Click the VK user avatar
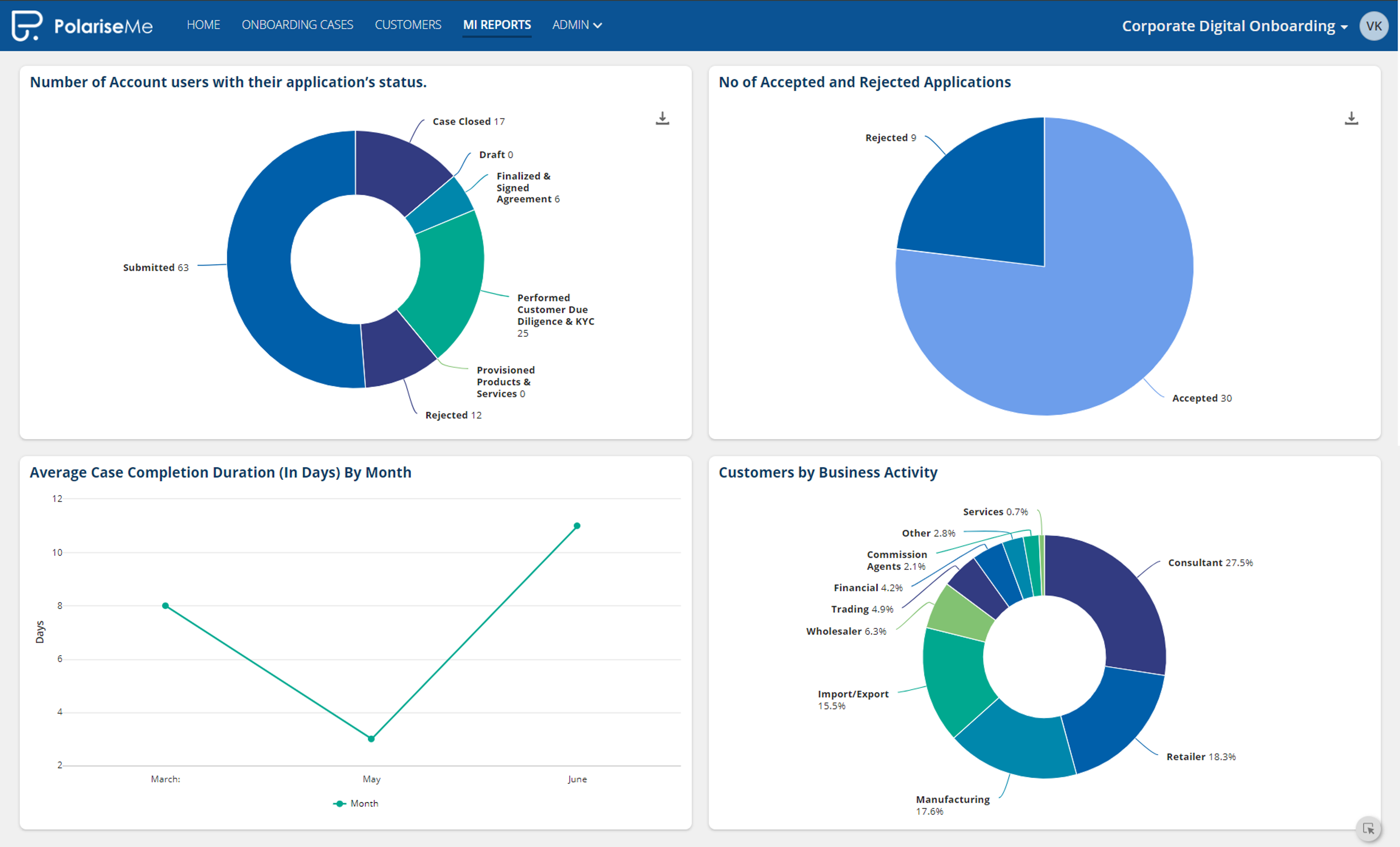 pos(1374,26)
